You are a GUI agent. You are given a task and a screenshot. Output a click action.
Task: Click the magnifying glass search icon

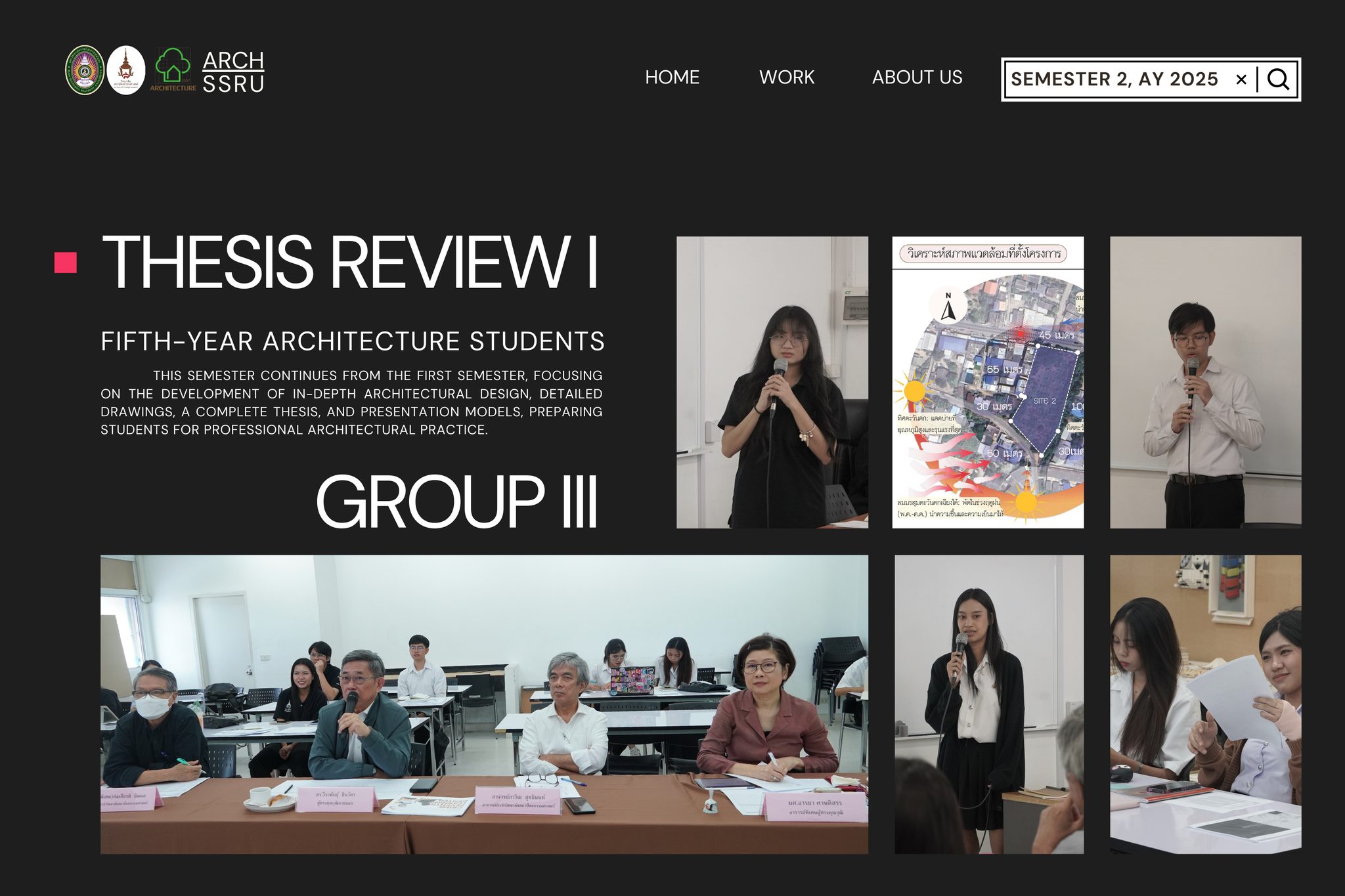[x=1278, y=79]
